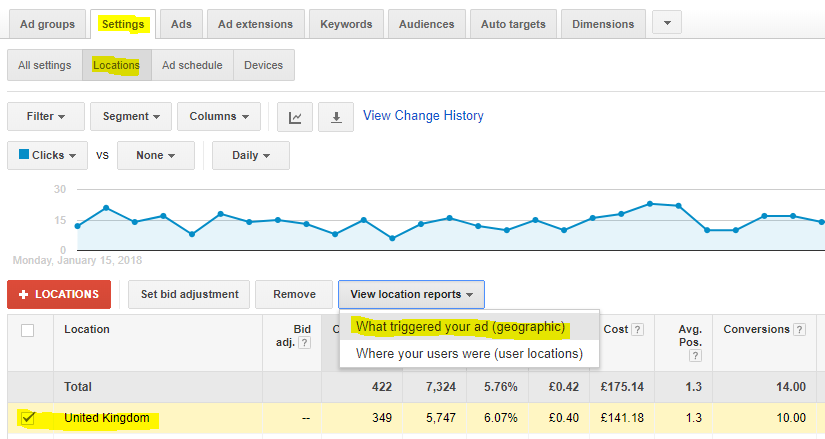825x439 pixels.
Task: Open the Ad schedule sub-tab
Action: point(192,65)
